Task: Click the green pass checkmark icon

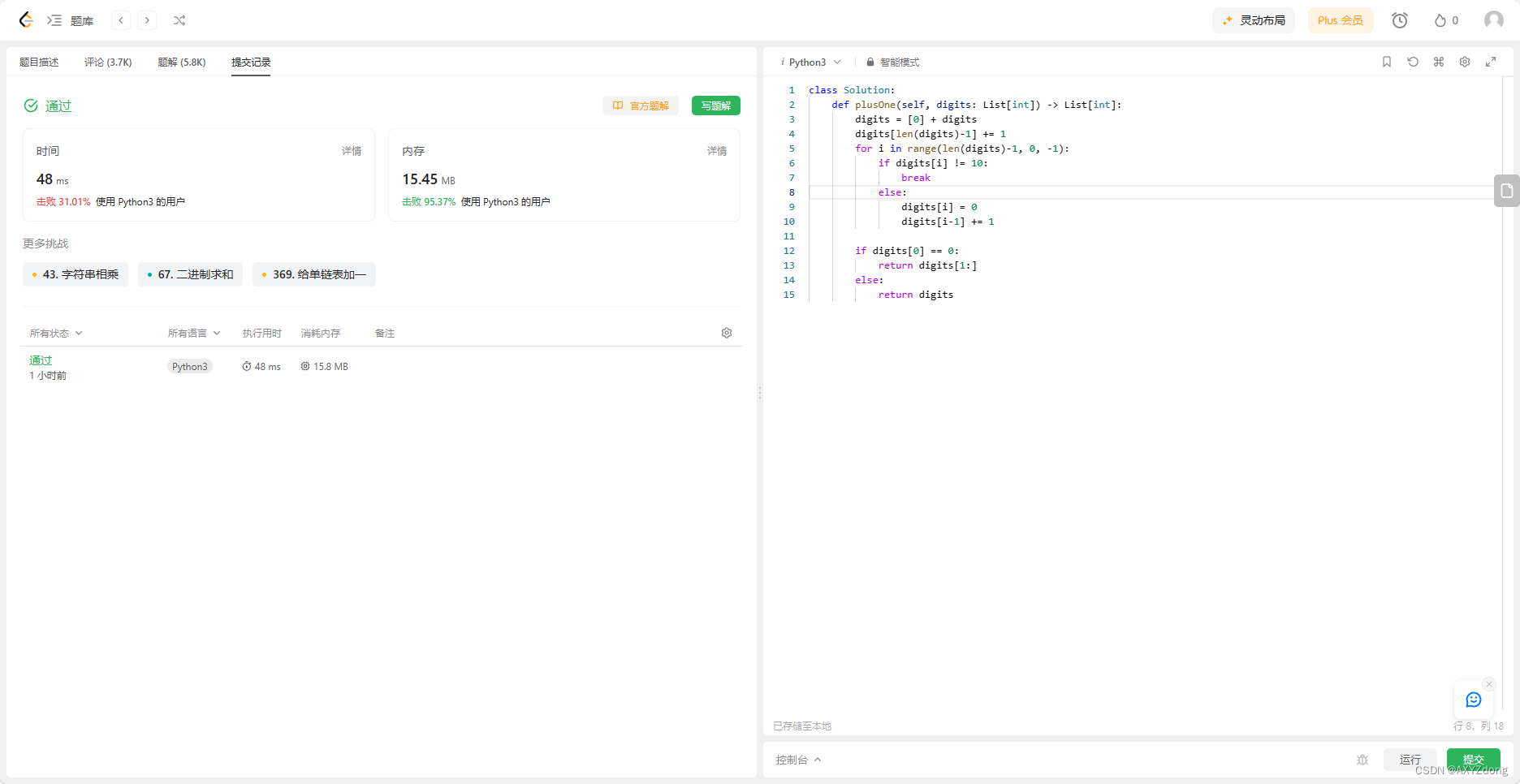Action: 31,106
